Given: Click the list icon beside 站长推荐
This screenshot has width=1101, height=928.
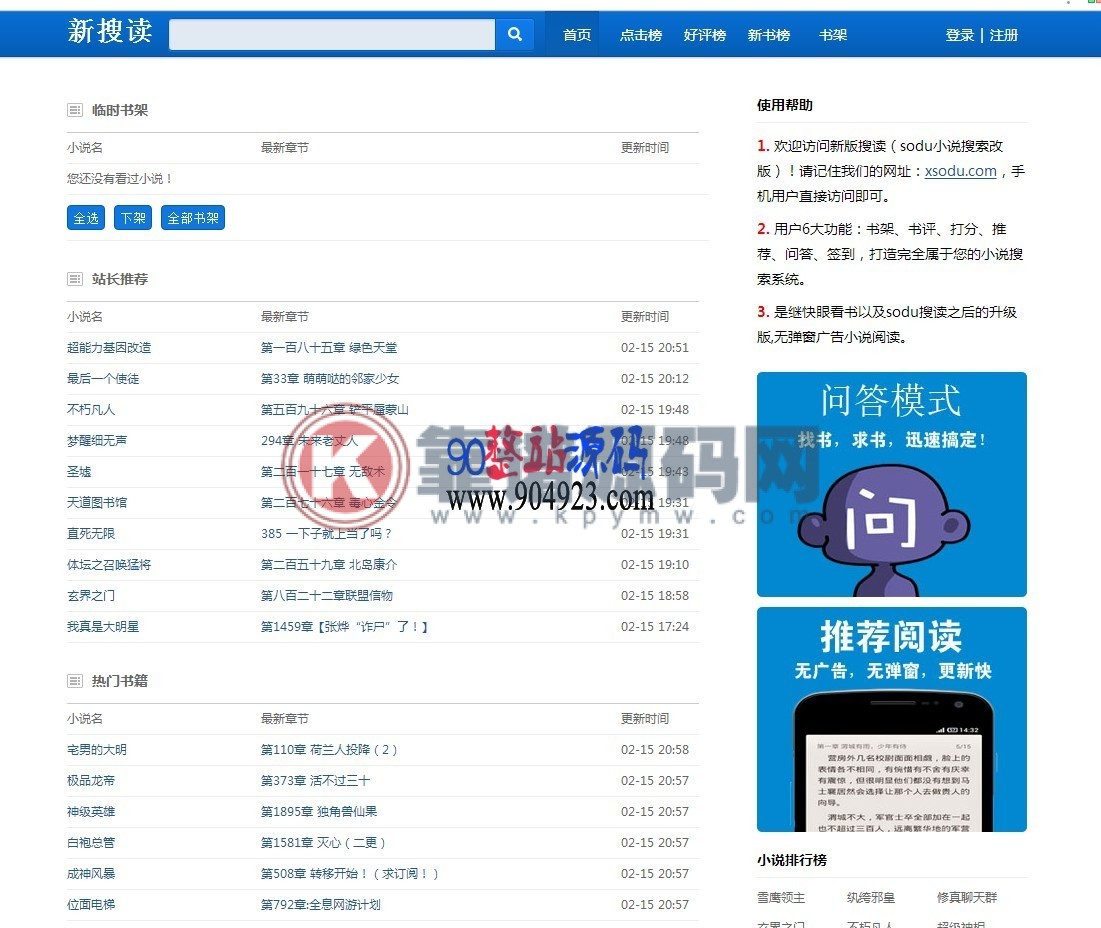Looking at the screenshot, I should (x=74, y=279).
